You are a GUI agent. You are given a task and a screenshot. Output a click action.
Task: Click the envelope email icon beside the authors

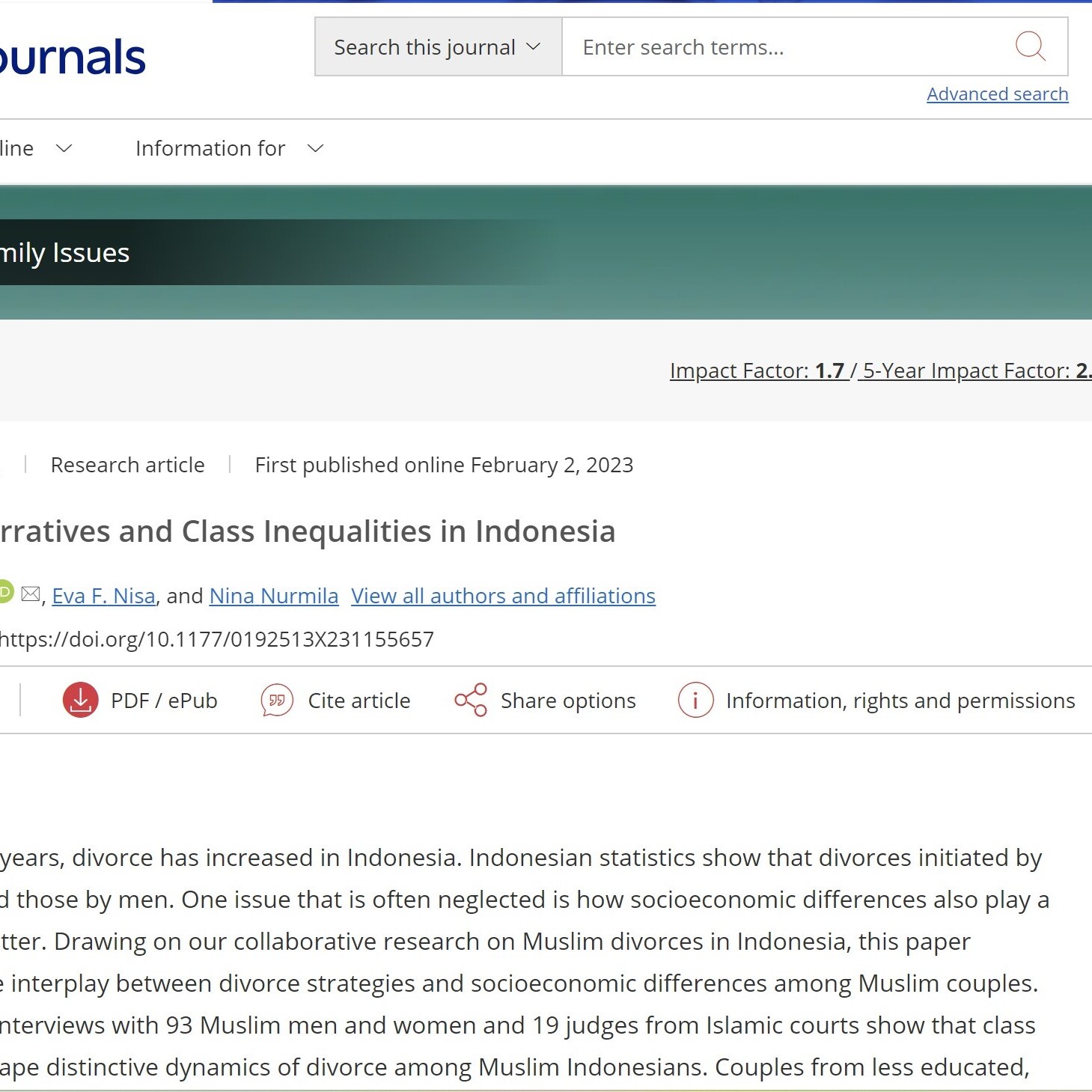pyautogui.click(x=31, y=594)
